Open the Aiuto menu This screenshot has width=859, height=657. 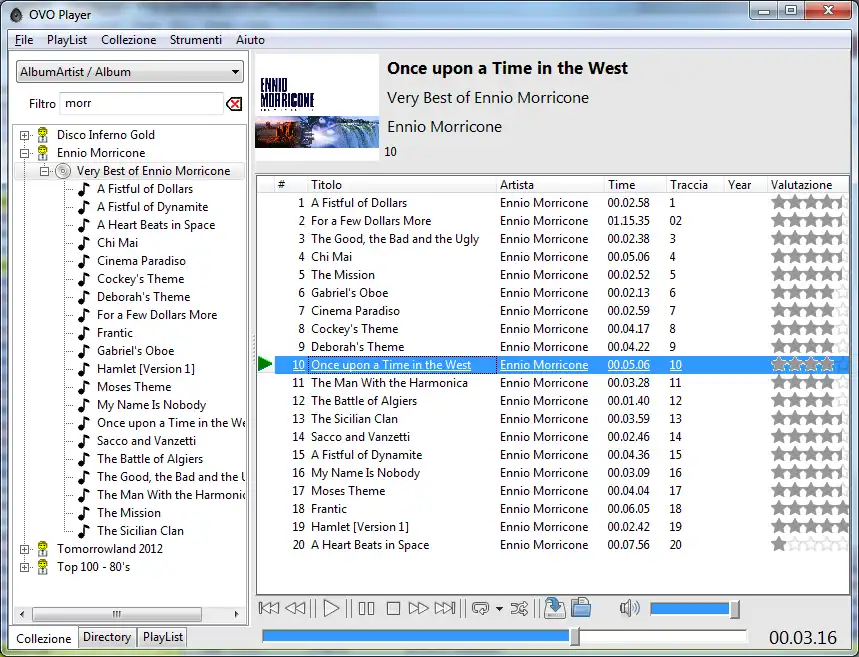pyautogui.click(x=250, y=39)
